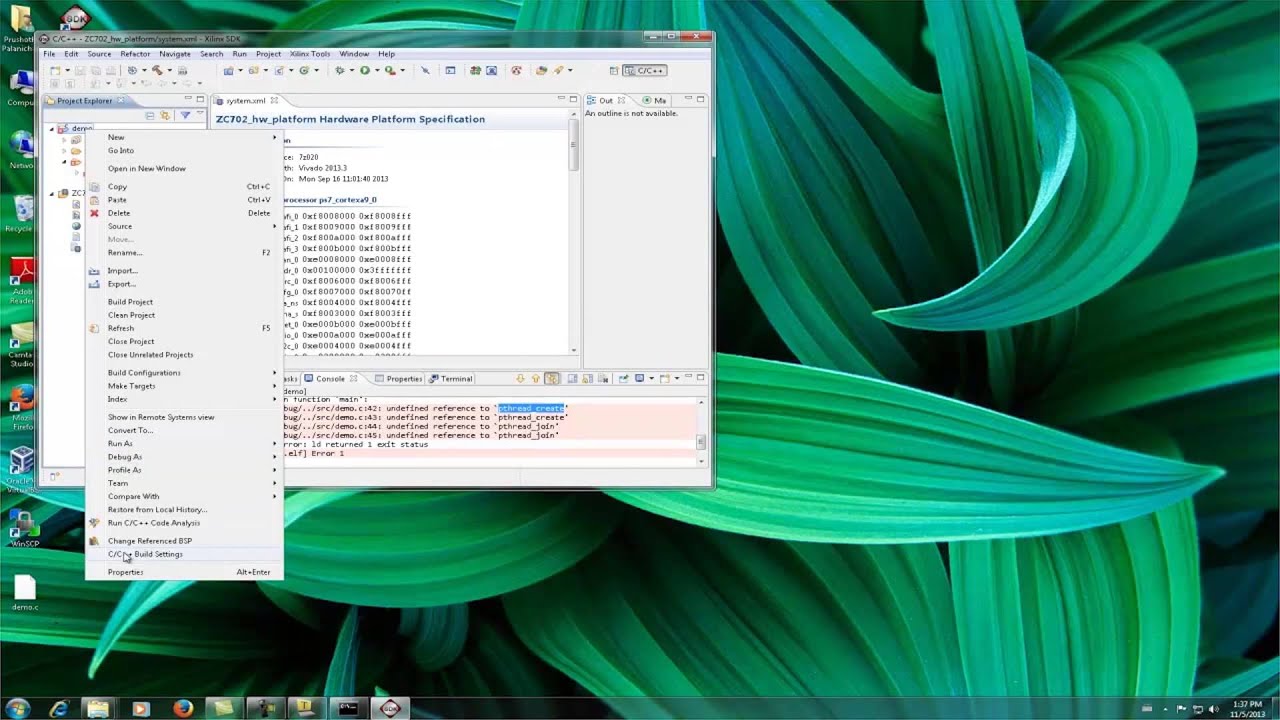Open the Xilinx Tools menu
The height and width of the screenshot is (720, 1280).
[310, 54]
